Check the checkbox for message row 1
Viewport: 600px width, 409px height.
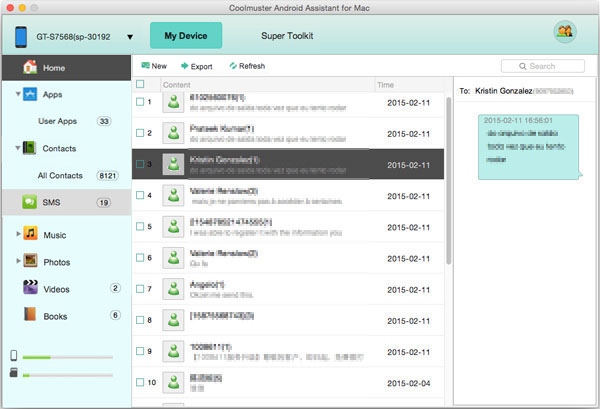139,102
